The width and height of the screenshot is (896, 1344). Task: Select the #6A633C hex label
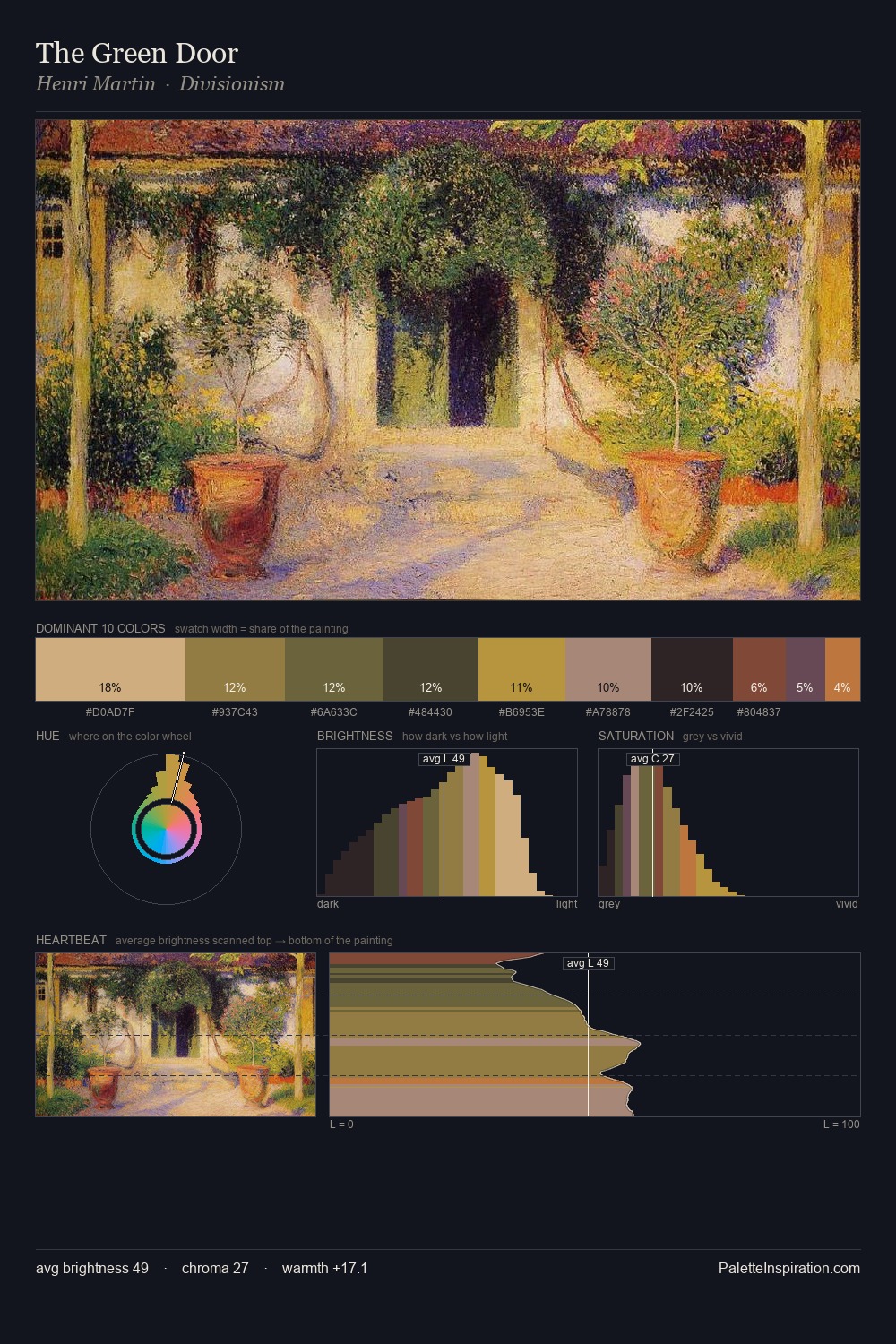coord(334,712)
